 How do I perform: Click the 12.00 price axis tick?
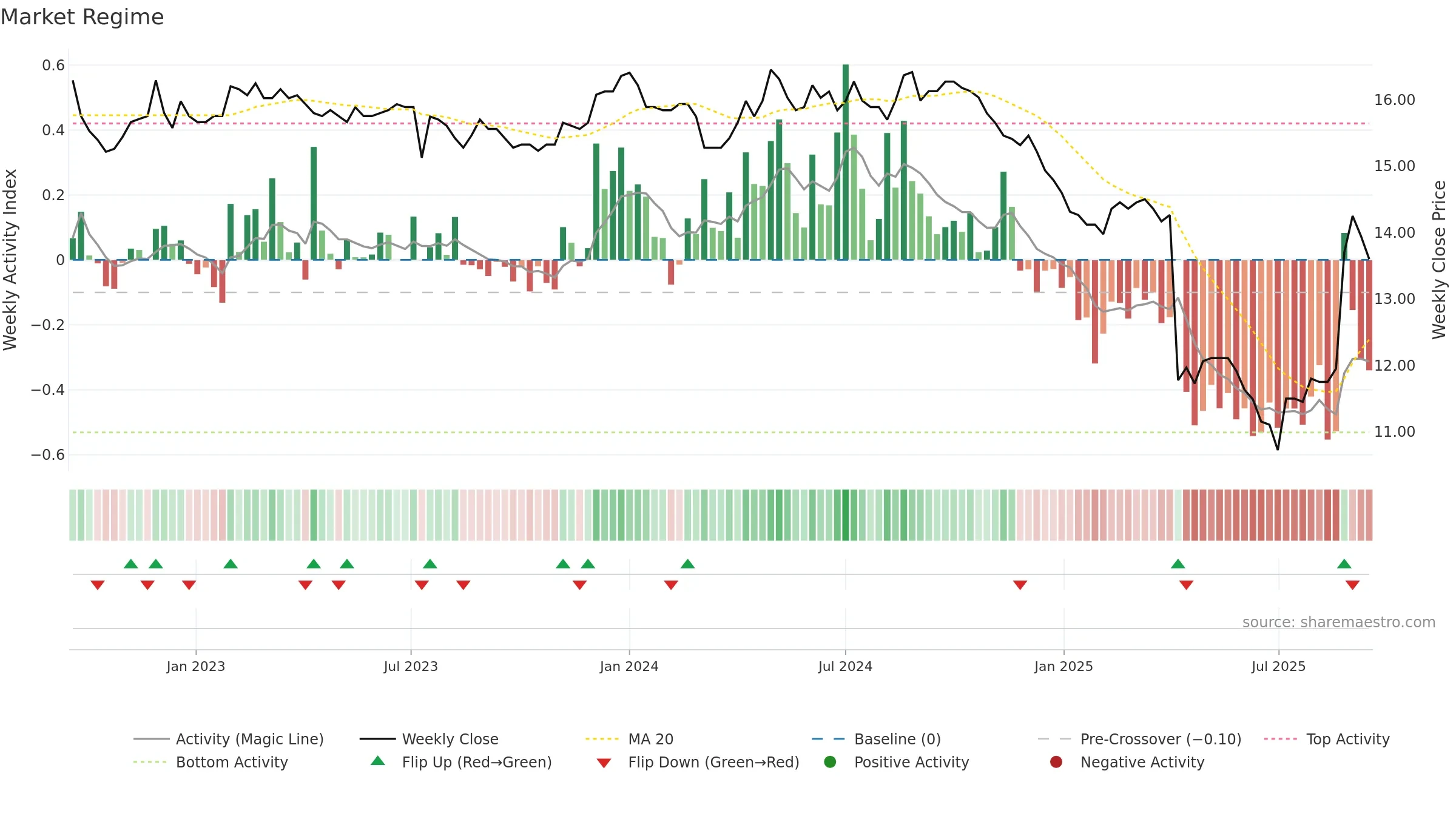coord(1395,366)
